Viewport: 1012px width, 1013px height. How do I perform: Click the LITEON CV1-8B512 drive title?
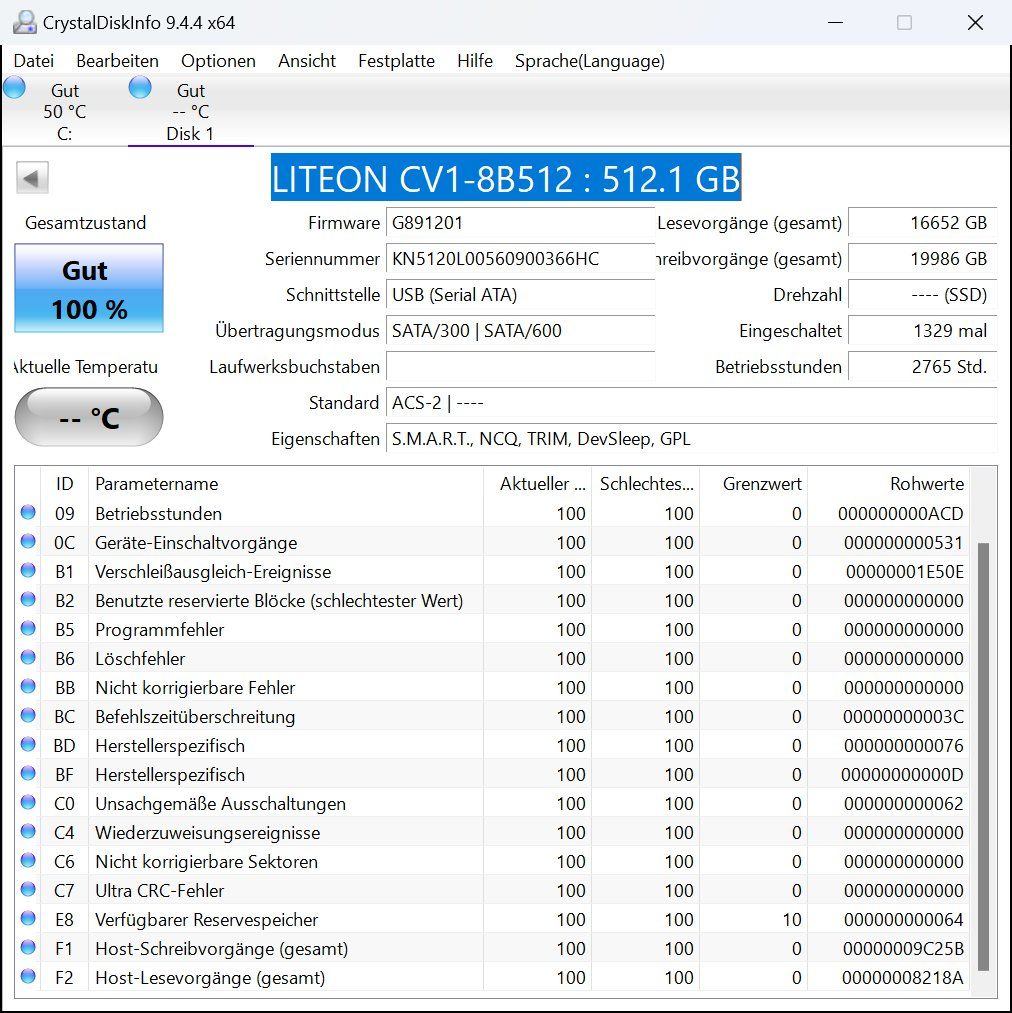coord(505,178)
